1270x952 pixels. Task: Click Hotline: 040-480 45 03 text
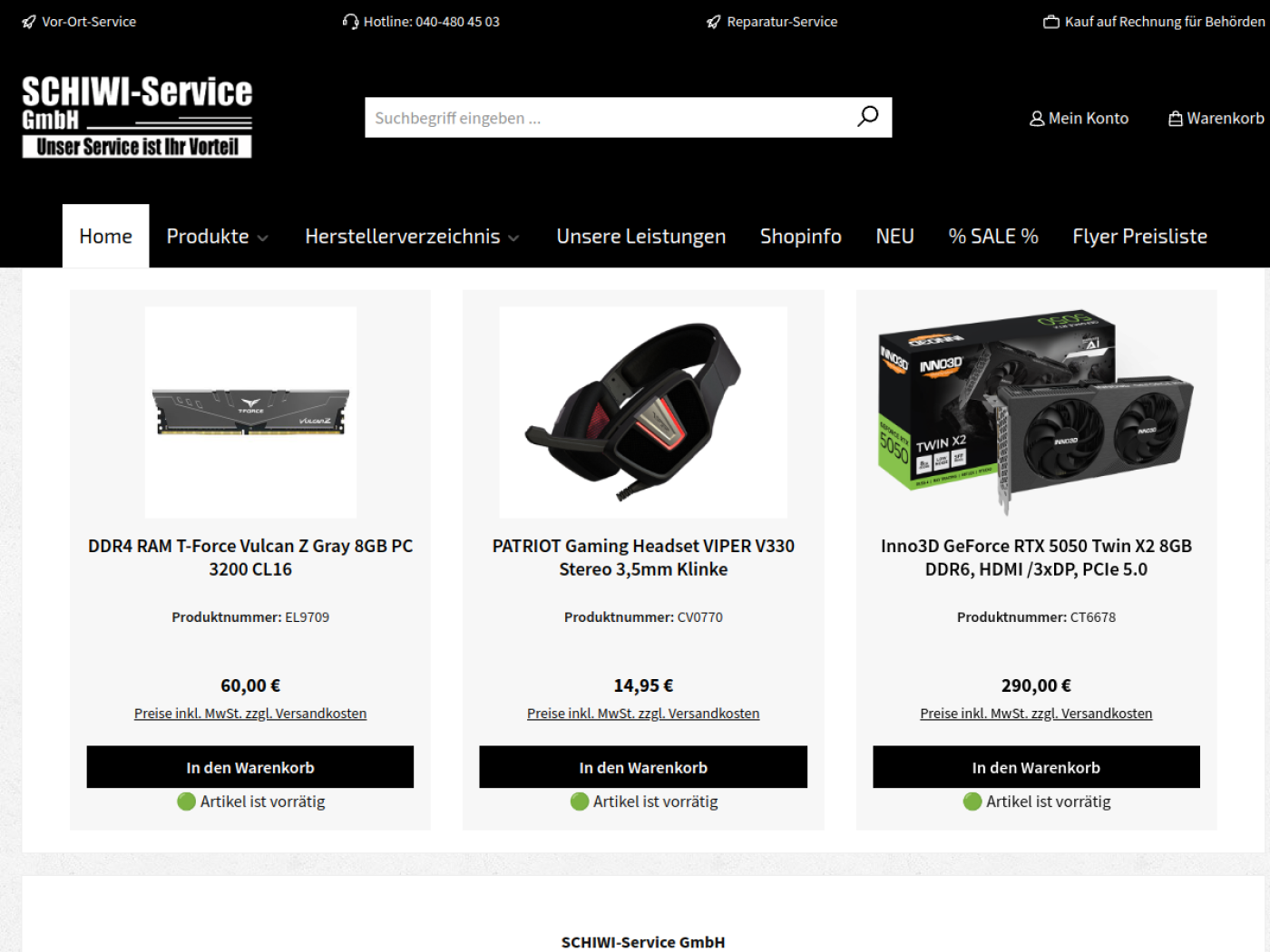[x=432, y=22]
